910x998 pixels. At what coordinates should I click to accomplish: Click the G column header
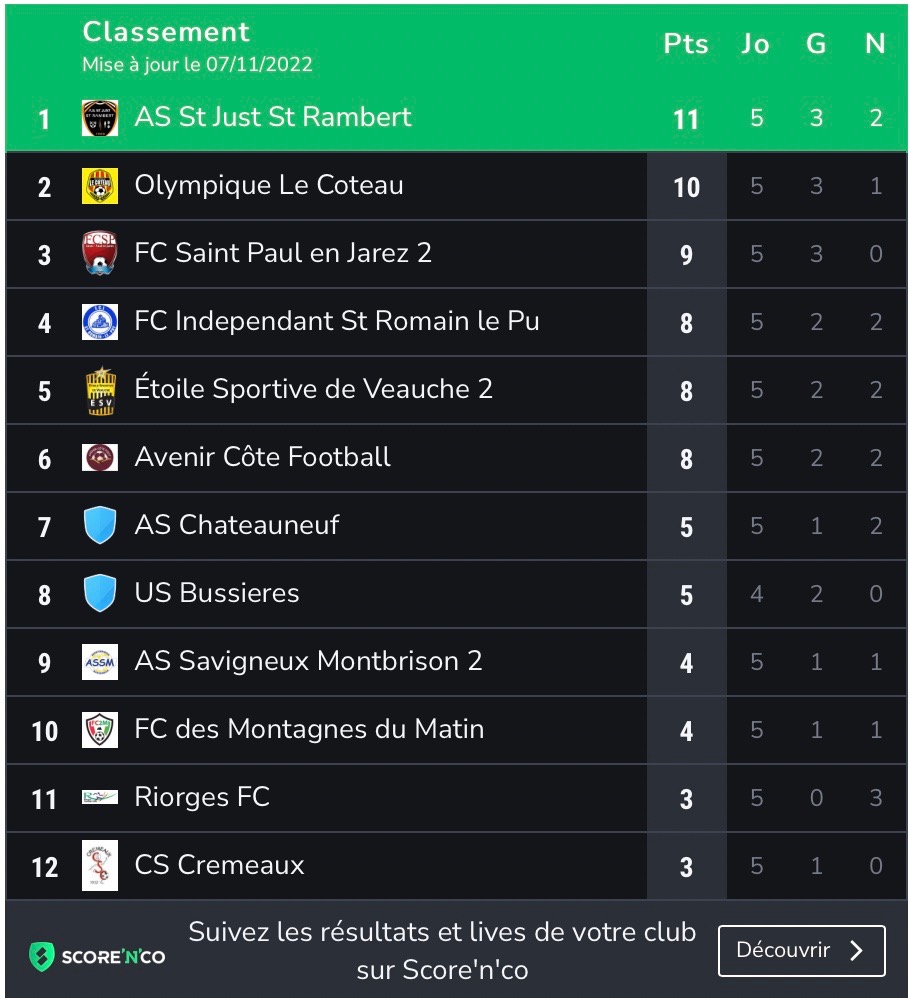pyautogui.click(x=816, y=45)
